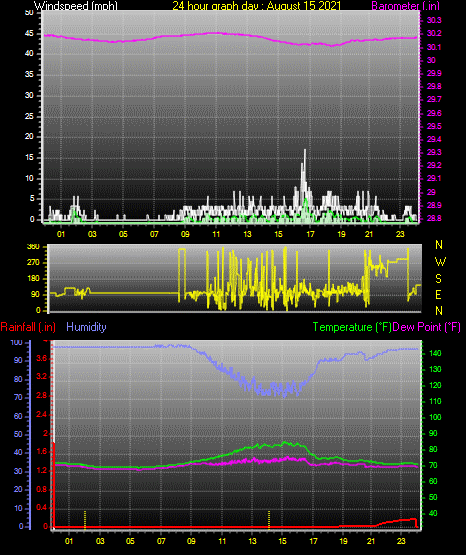
Task: Click the magenta 'Dew Point (°F)' label
Action: coord(427,327)
